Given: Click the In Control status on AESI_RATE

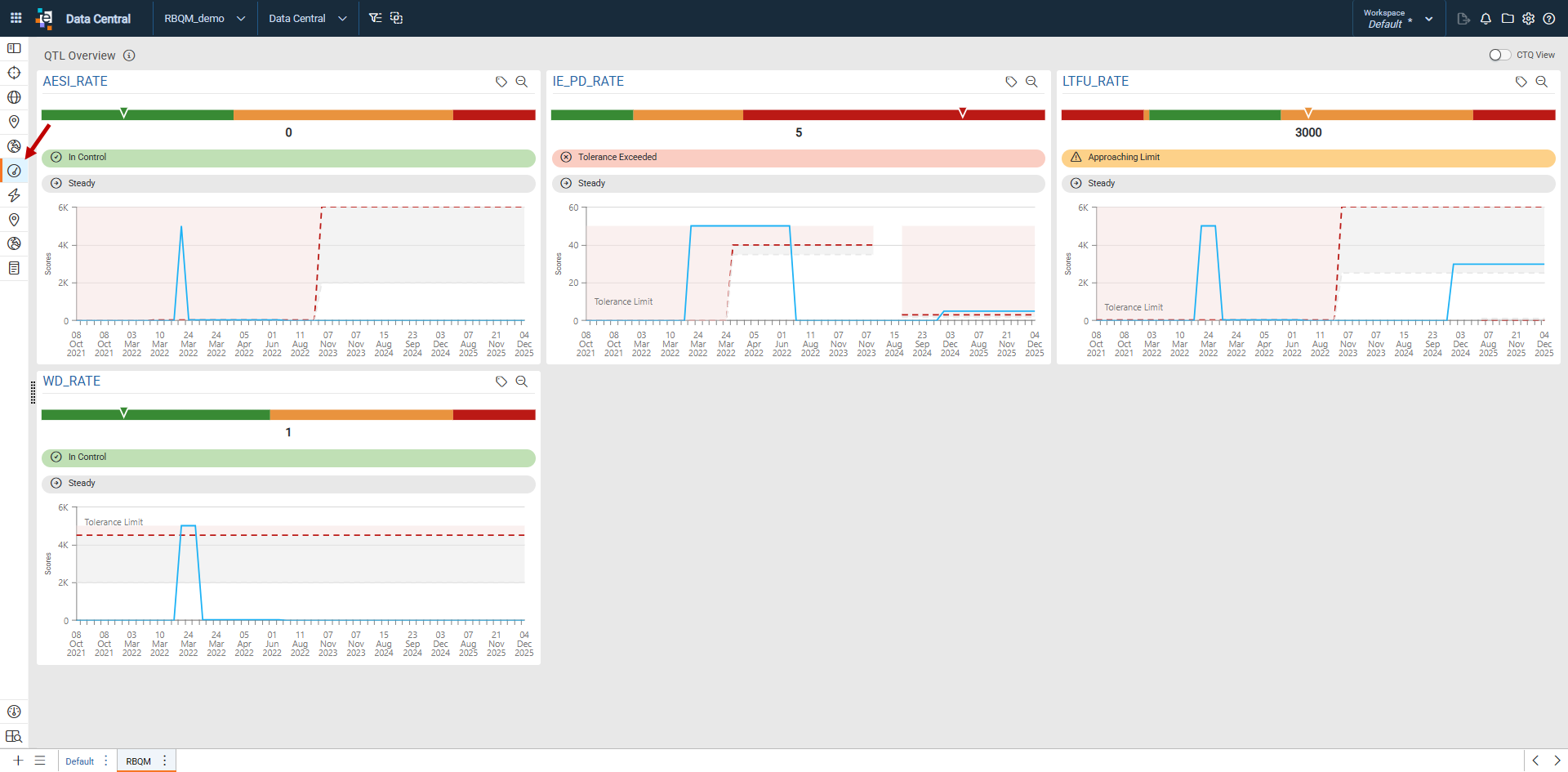Looking at the screenshot, I should pos(288,158).
